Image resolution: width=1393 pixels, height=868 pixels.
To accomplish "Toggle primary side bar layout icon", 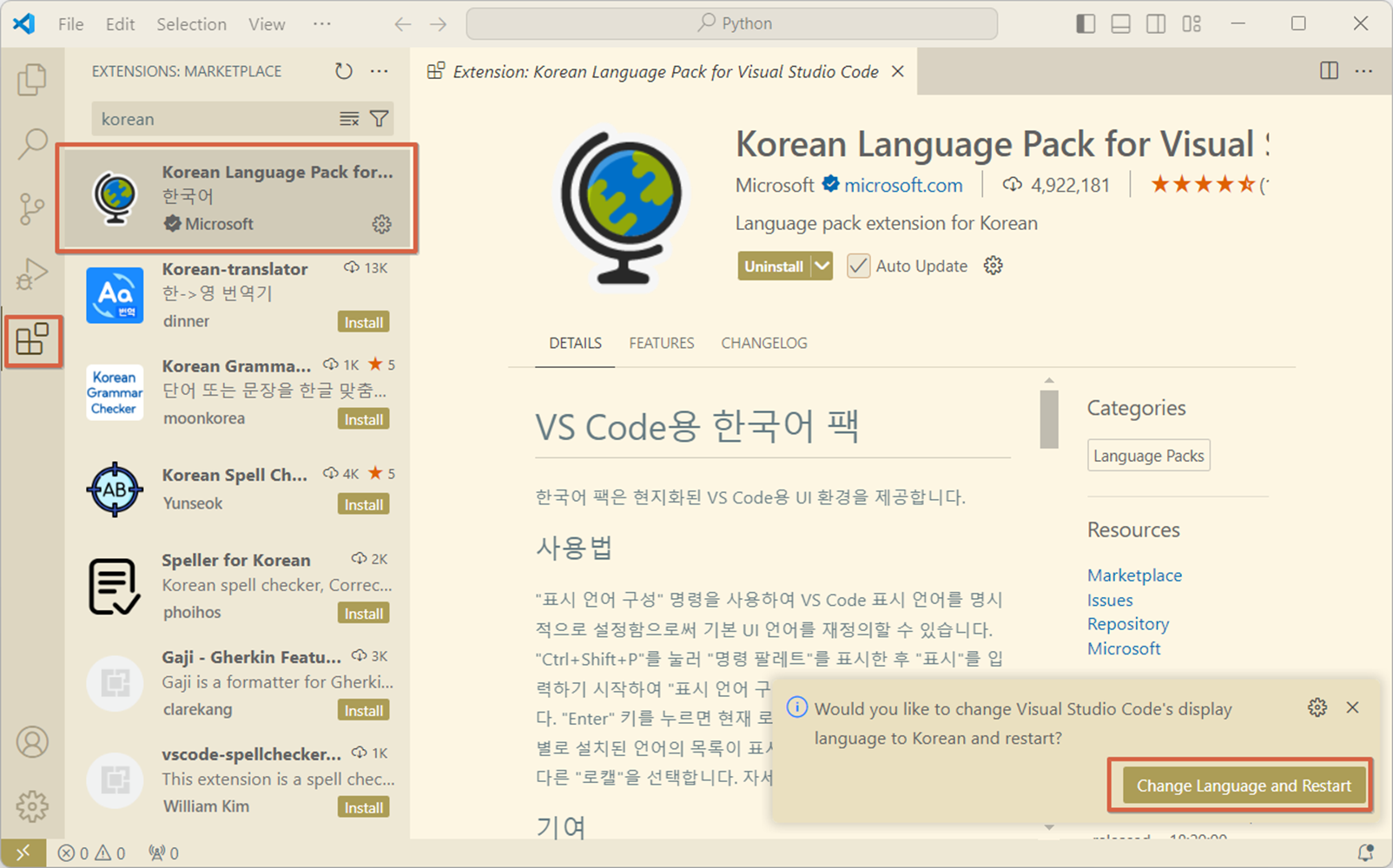I will coord(1086,24).
